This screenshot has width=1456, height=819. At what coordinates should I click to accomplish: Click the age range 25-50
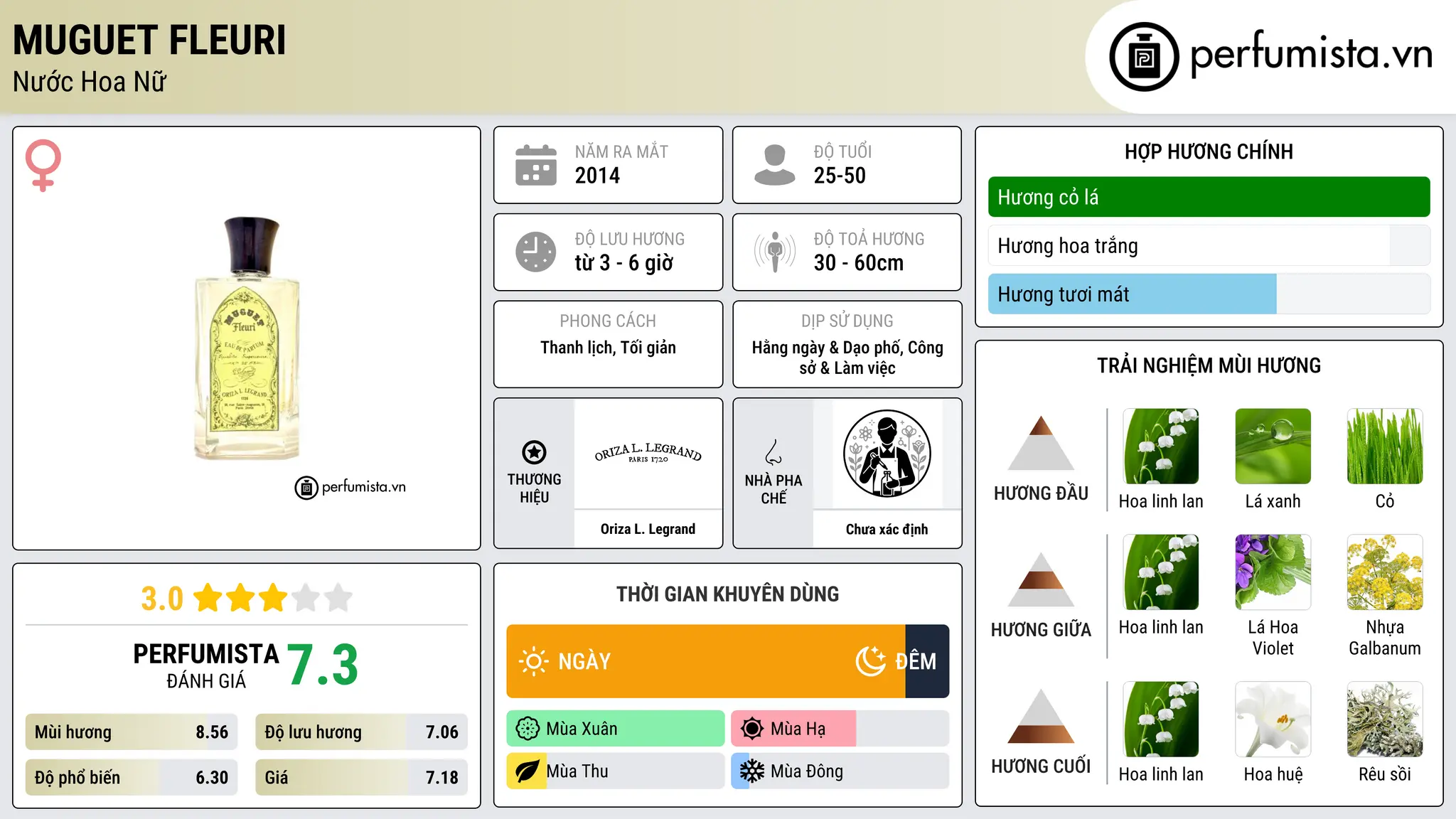(840, 176)
